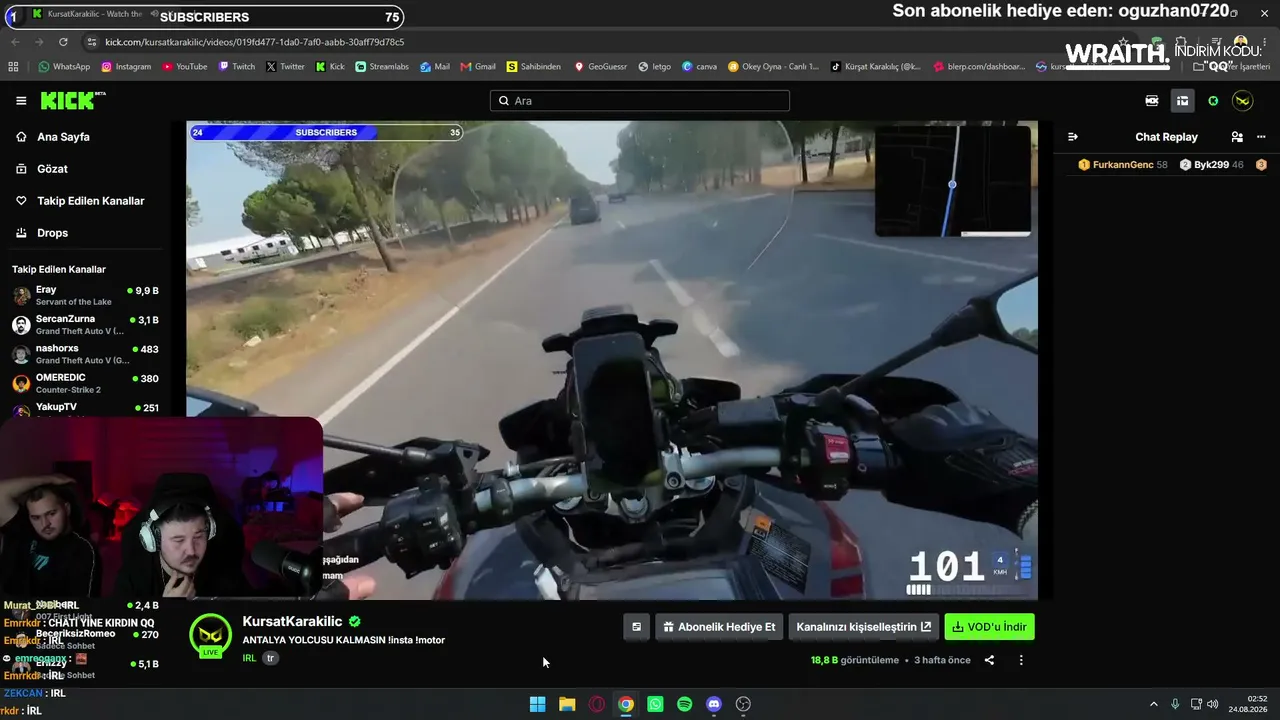
Task: Reload the page with the refresh icon
Action: pyautogui.click(x=63, y=42)
